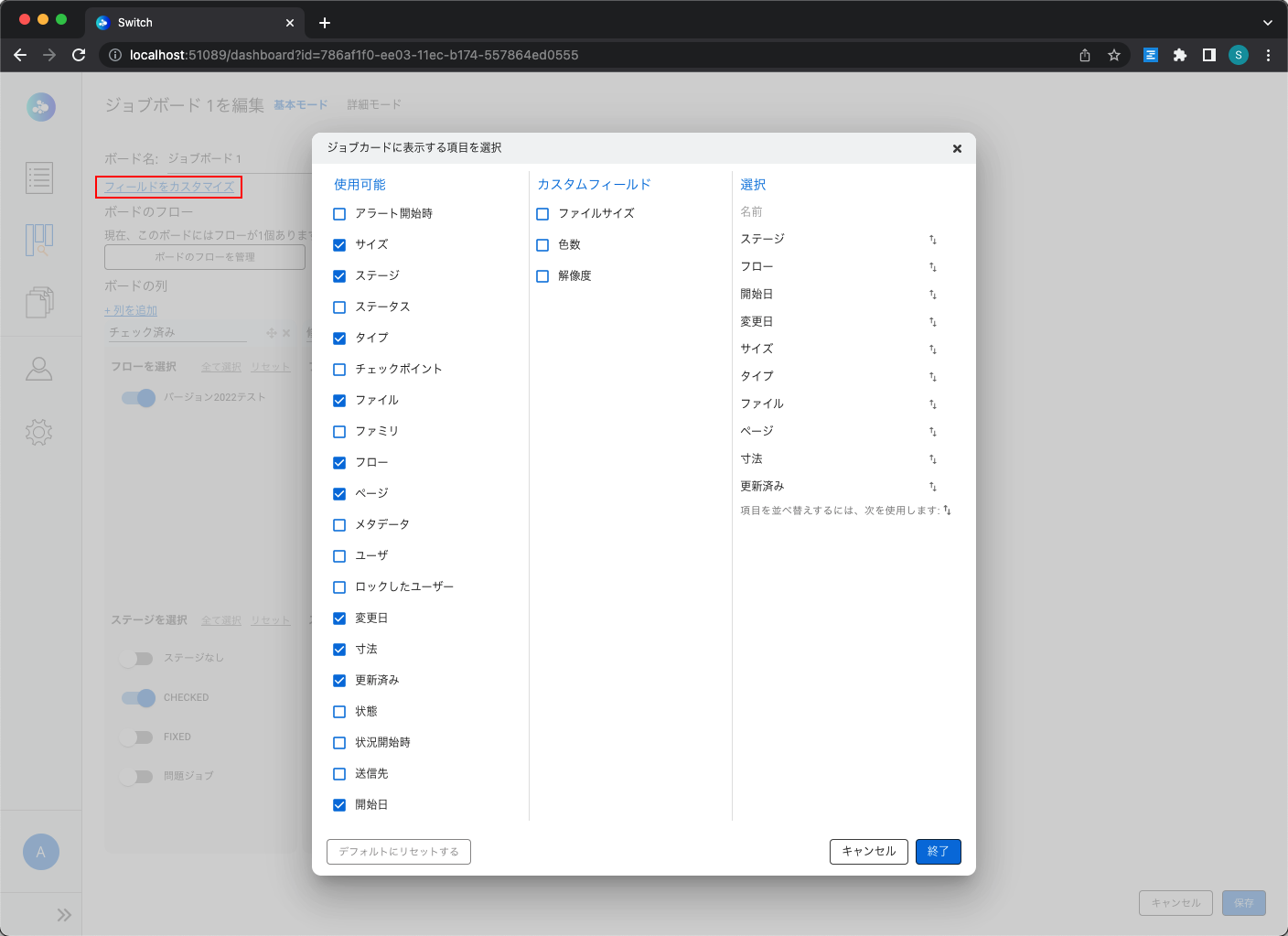This screenshot has width=1288, height=936.
Task: Expand the sidebar with double chevron
Action: [x=64, y=915]
